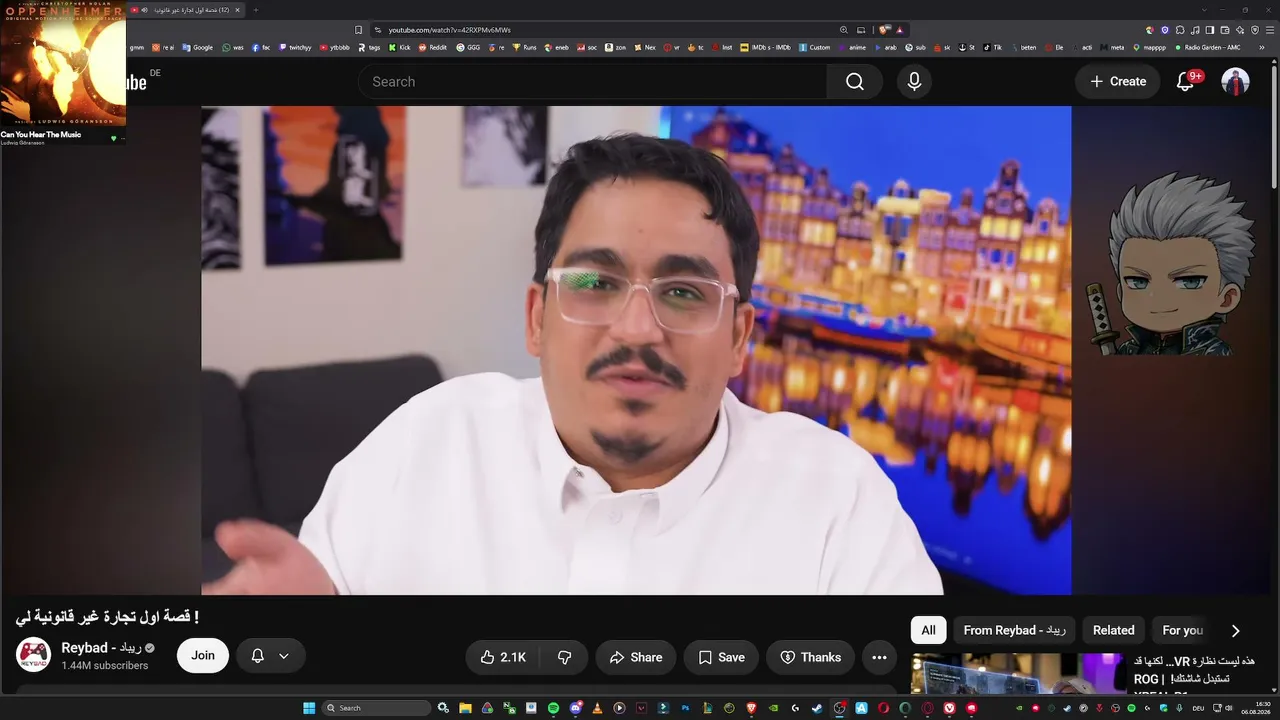Open the taskbar clock and date
Image resolution: width=1280 pixels, height=720 pixels.
point(1256,708)
